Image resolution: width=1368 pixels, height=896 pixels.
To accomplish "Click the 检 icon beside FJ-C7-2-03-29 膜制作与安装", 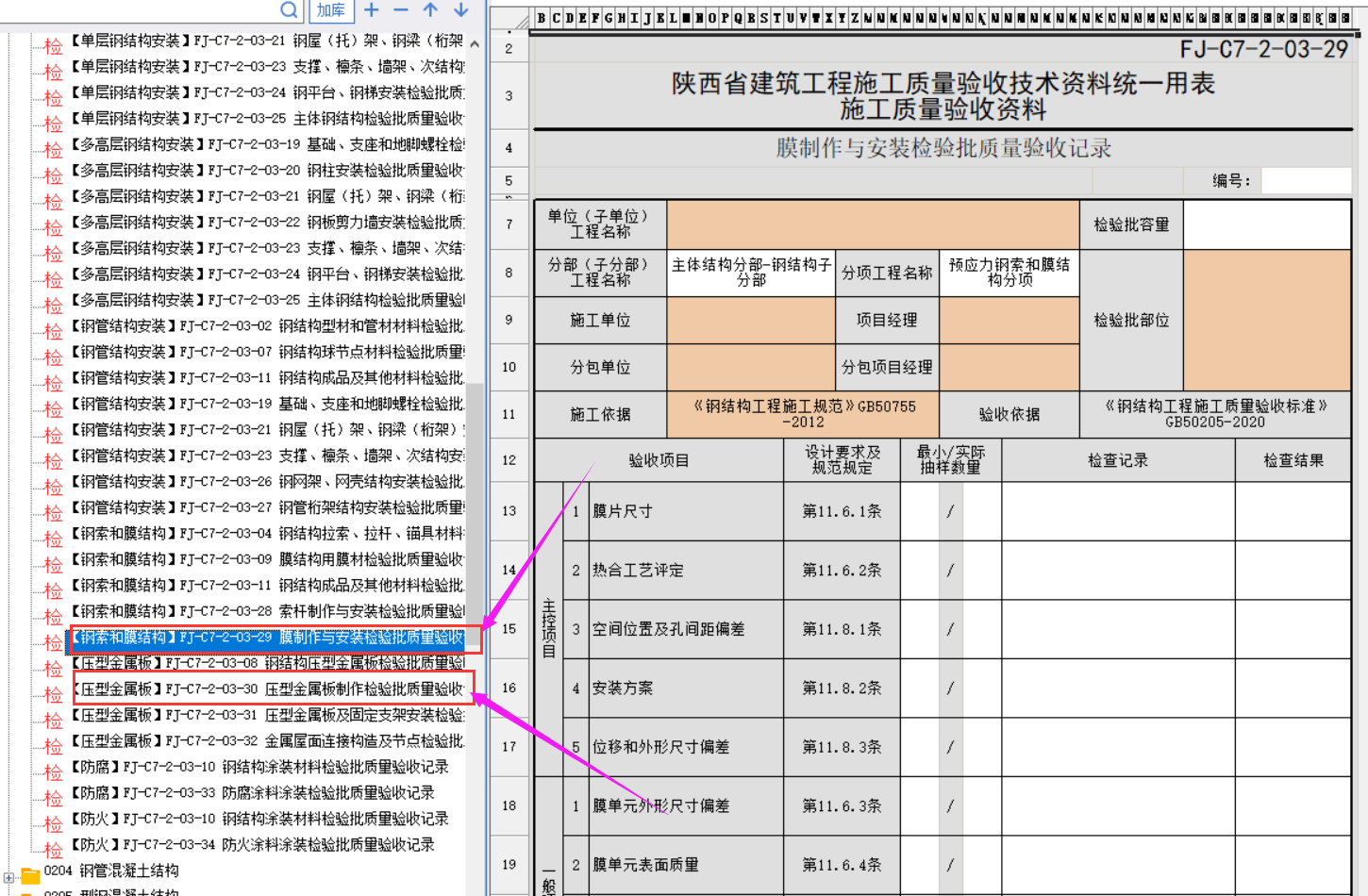I will point(54,643).
